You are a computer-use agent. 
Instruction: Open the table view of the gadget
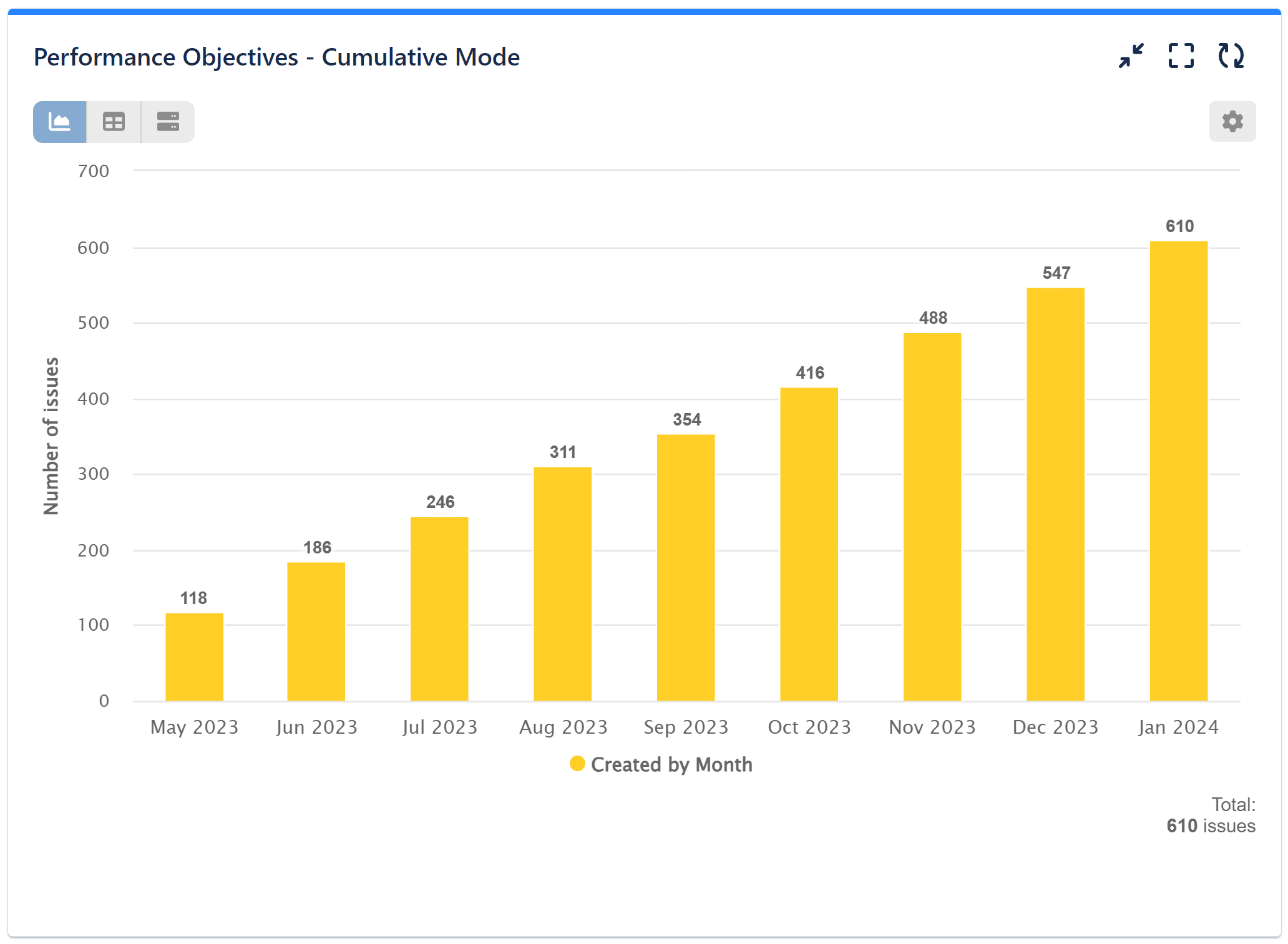113,122
